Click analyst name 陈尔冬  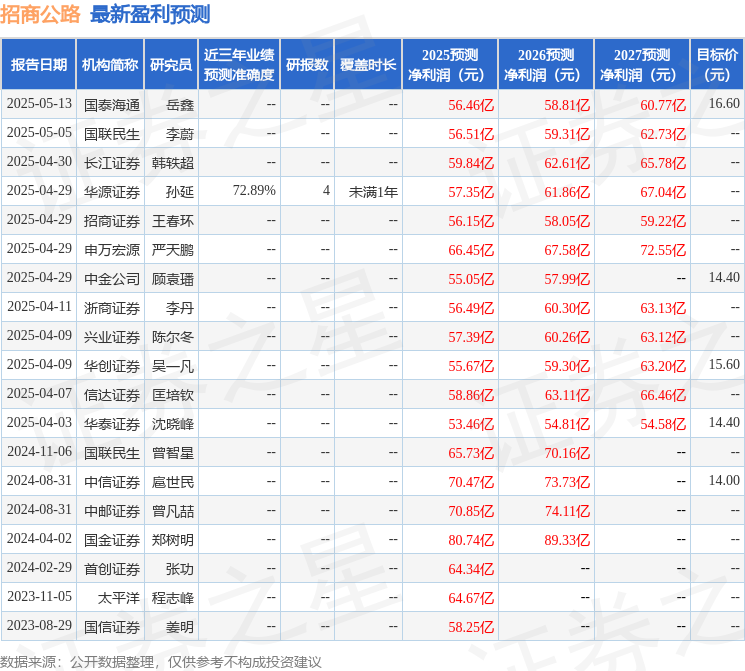click(173, 336)
